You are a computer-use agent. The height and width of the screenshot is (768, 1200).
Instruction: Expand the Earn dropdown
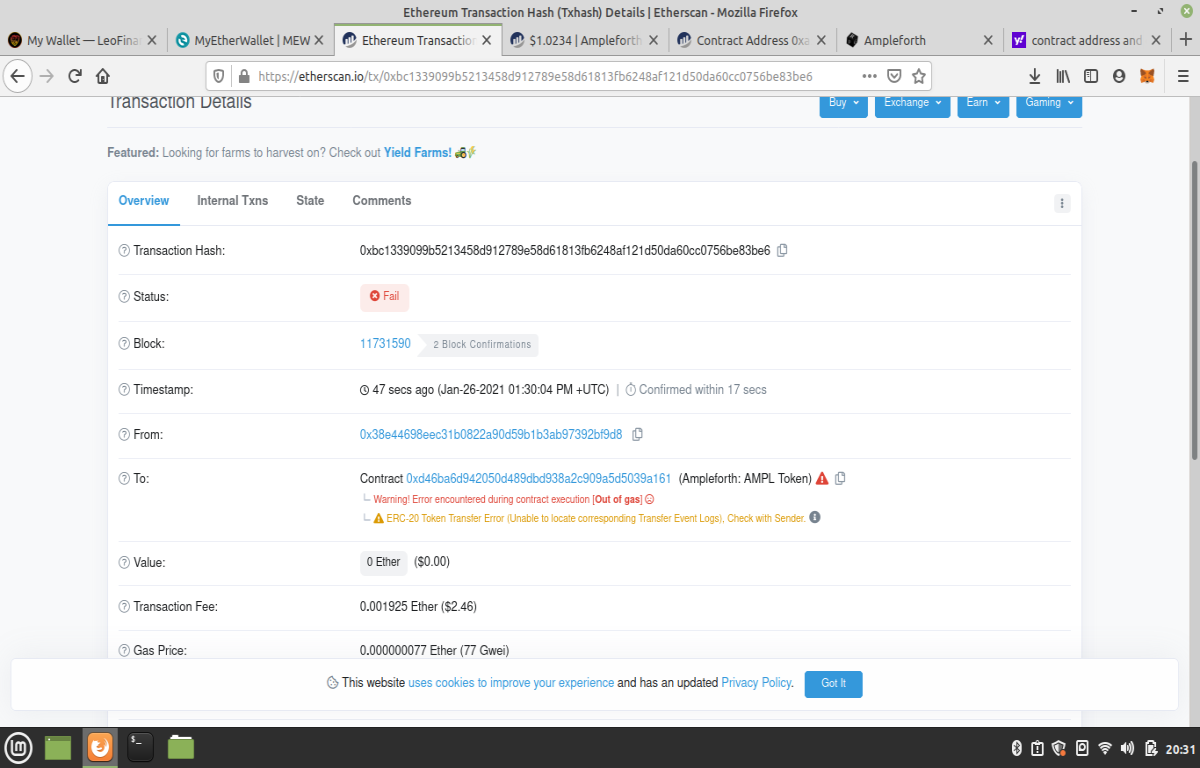983,103
